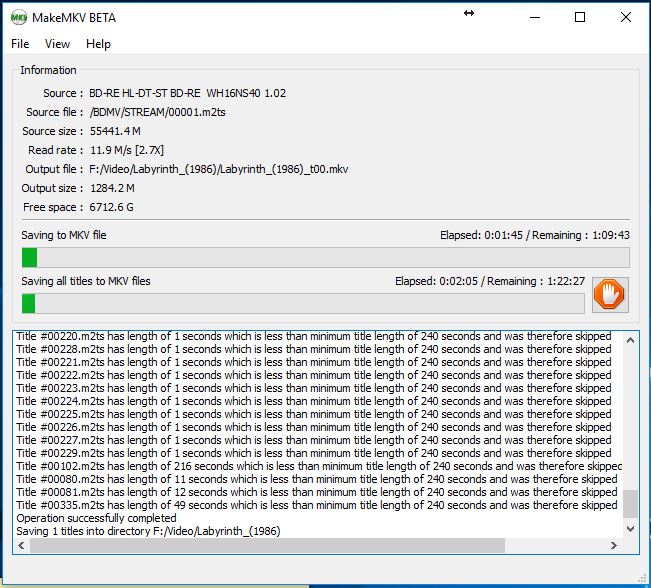Click the Saving all titles progress bar
651x588 pixels.
tap(303, 304)
